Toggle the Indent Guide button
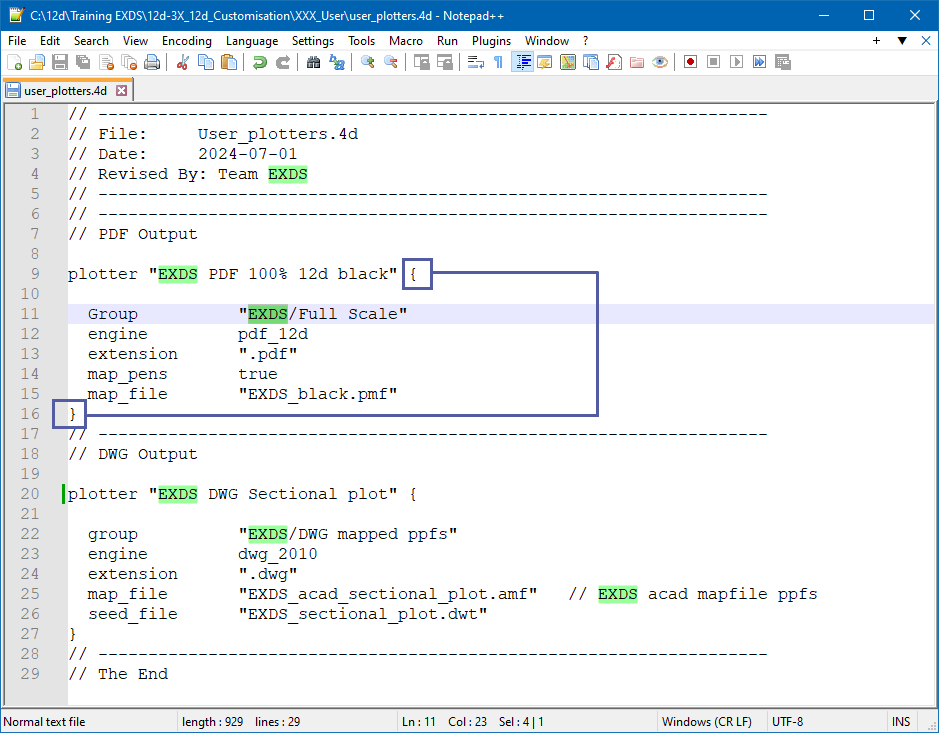The image size is (939, 733). pos(521,62)
